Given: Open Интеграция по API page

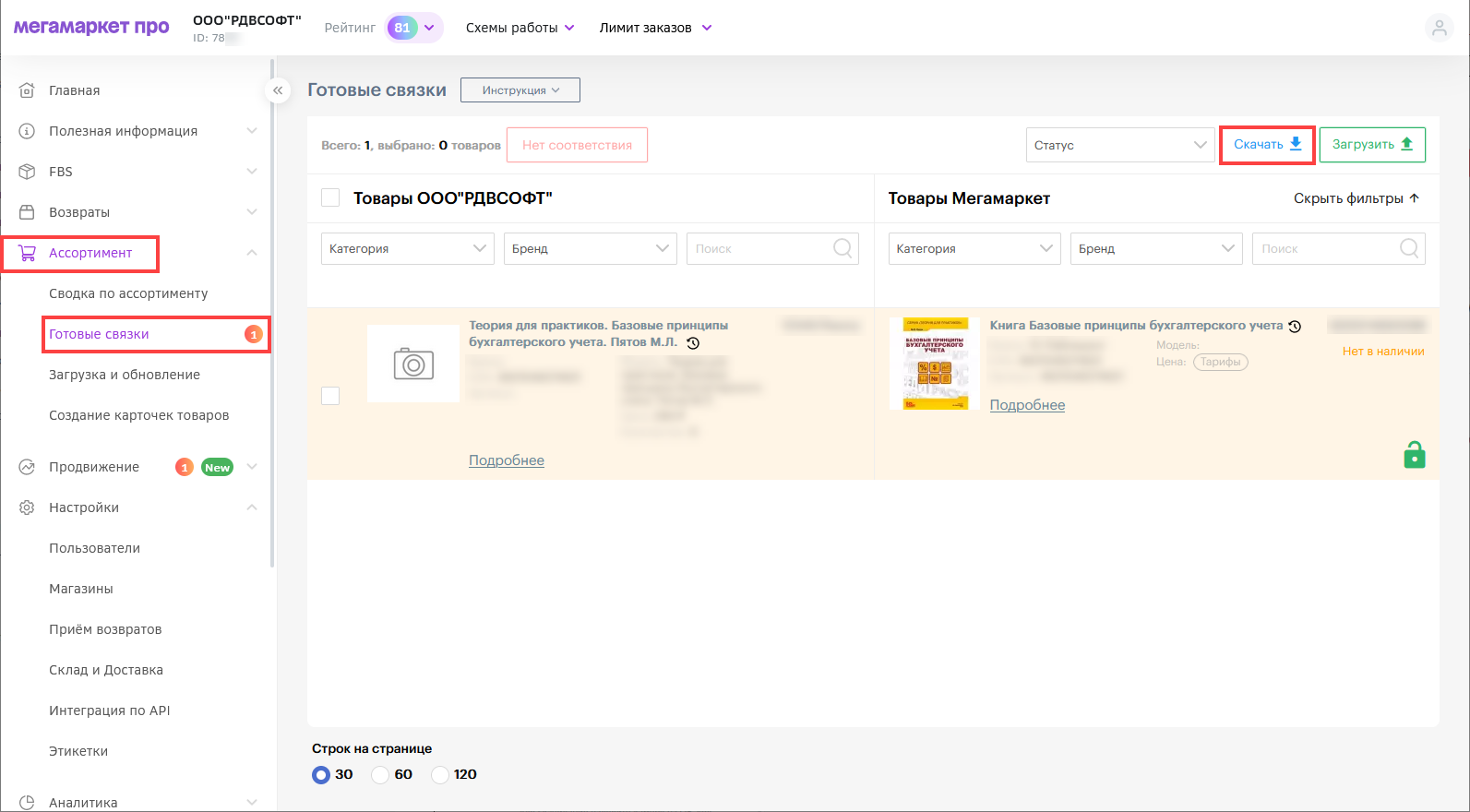Looking at the screenshot, I should (110, 710).
